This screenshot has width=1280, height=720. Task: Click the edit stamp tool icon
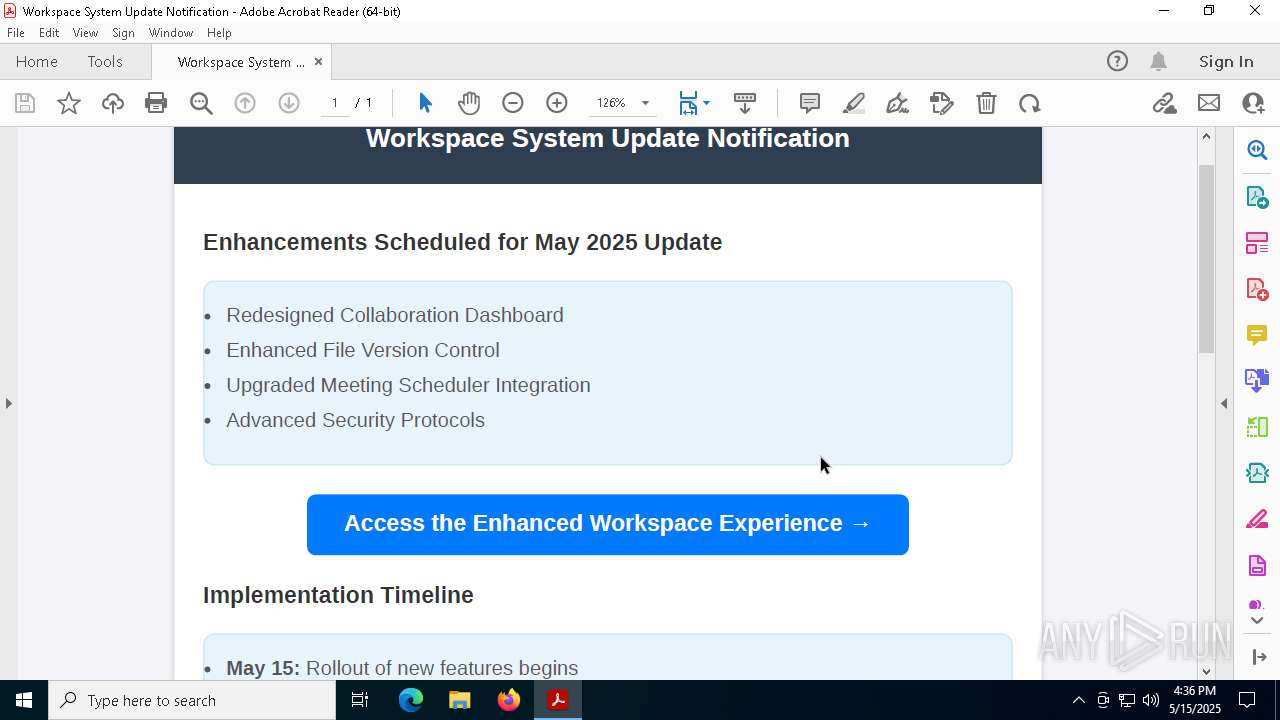[x=942, y=103]
